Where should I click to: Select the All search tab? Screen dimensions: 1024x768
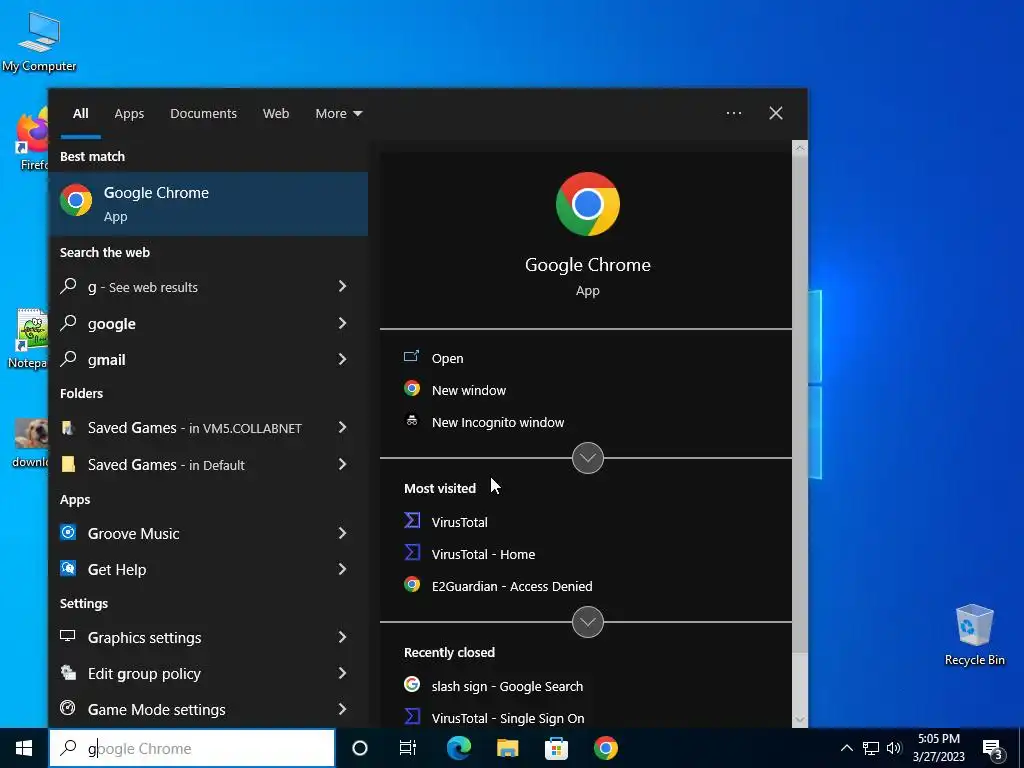[80, 114]
